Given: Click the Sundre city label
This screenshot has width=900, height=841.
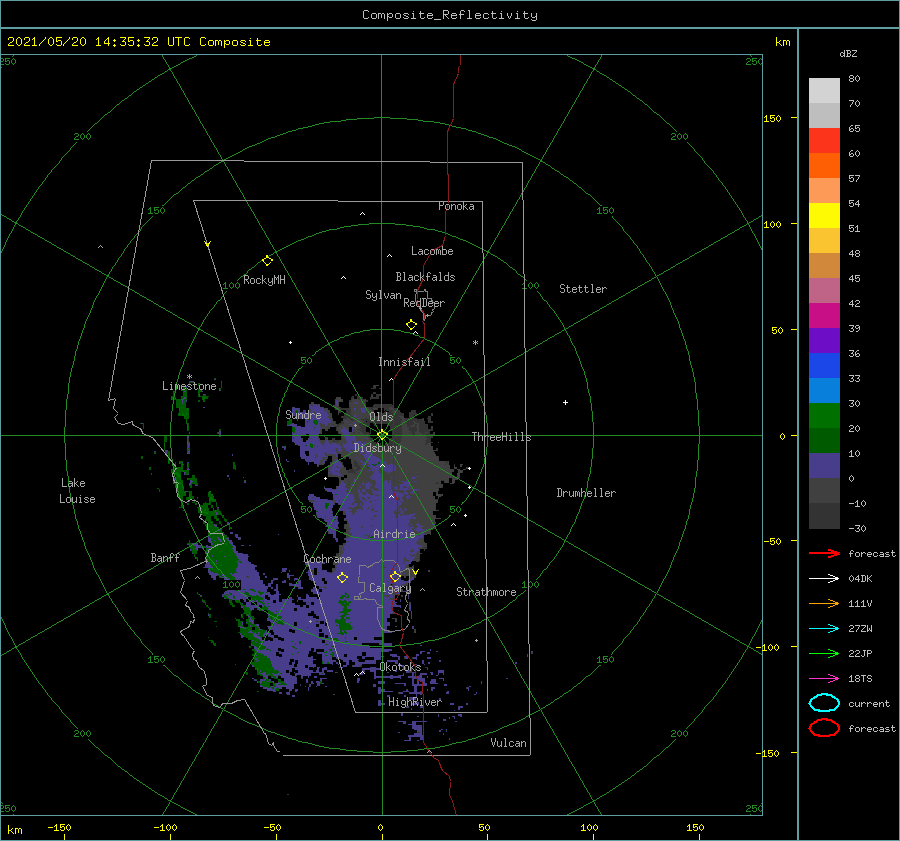Looking at the screenshot, I should click(303, 414).
